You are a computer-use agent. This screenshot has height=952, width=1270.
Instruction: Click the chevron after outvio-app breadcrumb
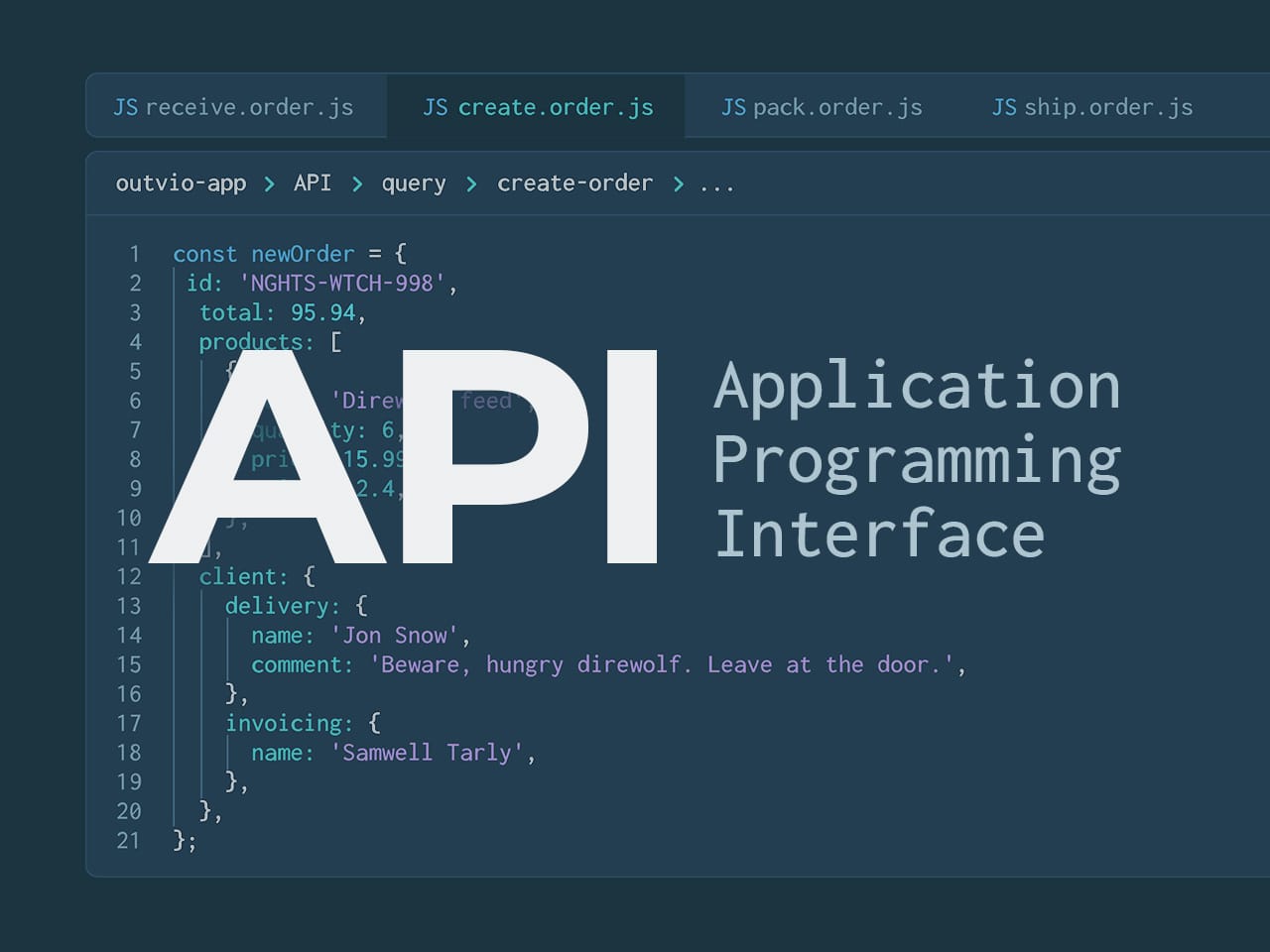[269, 184]
